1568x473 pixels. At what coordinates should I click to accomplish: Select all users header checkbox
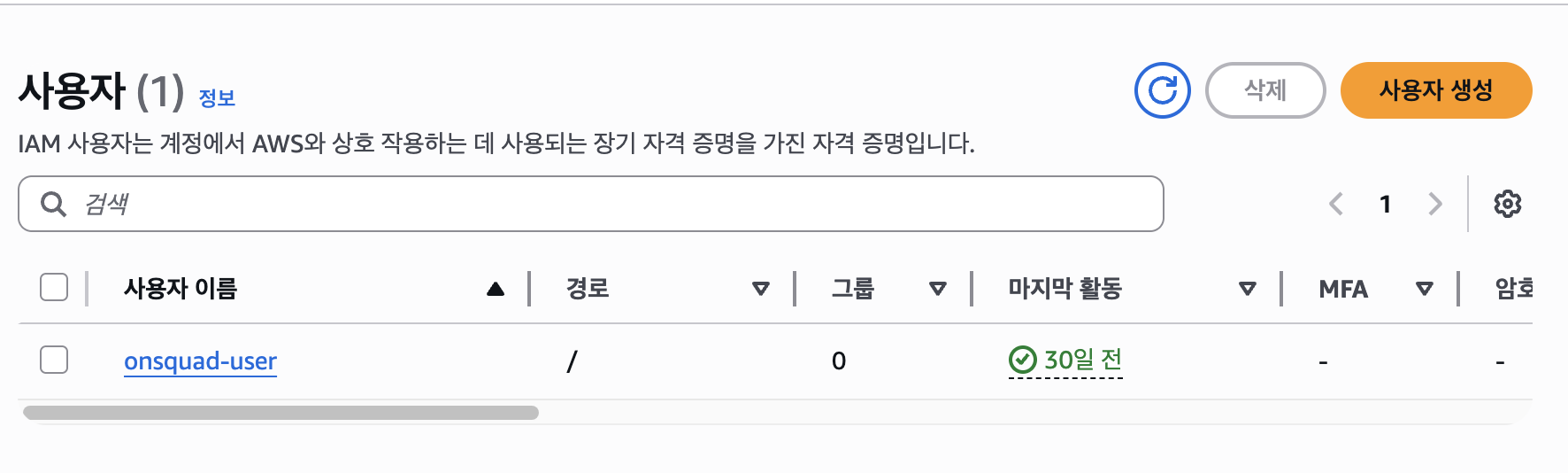54,287
